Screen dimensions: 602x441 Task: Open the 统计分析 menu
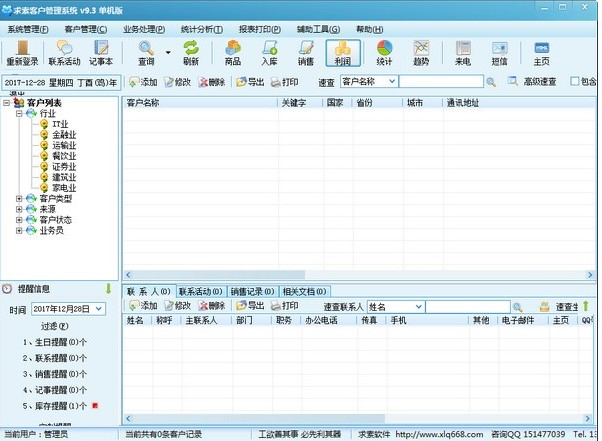pos(202,29)
